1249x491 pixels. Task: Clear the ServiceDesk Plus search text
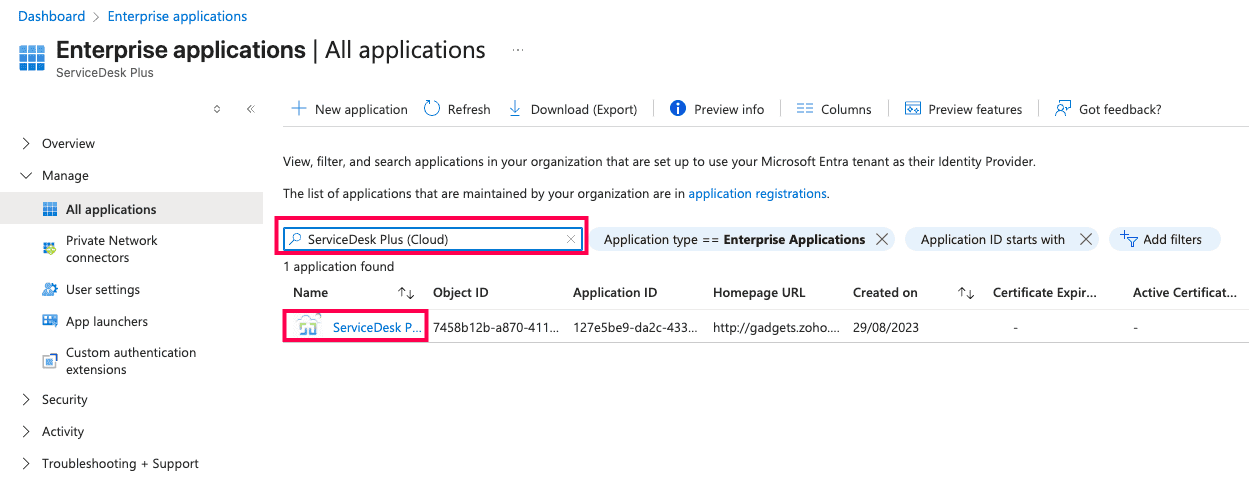click(x=571, y=239)
